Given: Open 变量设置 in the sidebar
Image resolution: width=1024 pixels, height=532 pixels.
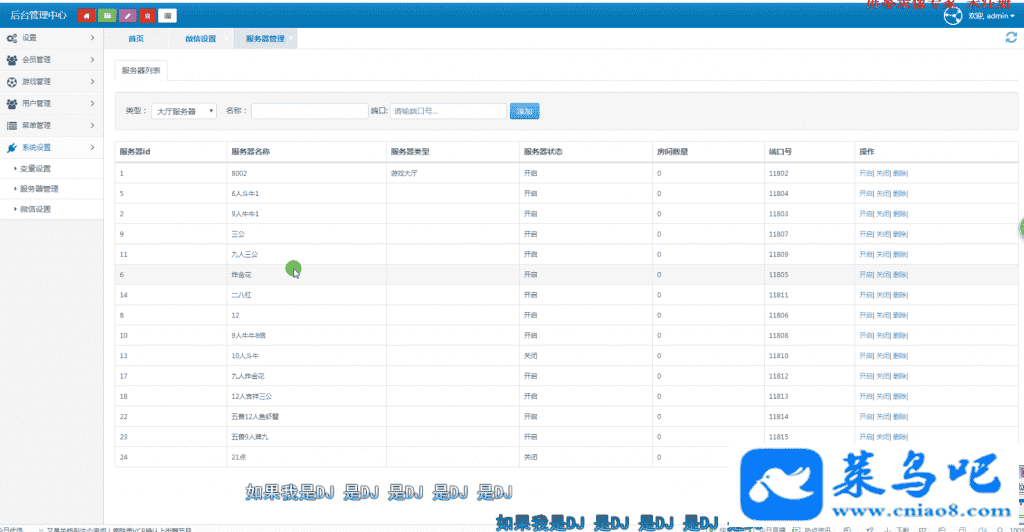Looking at the screenshot, I should point(35,168).
